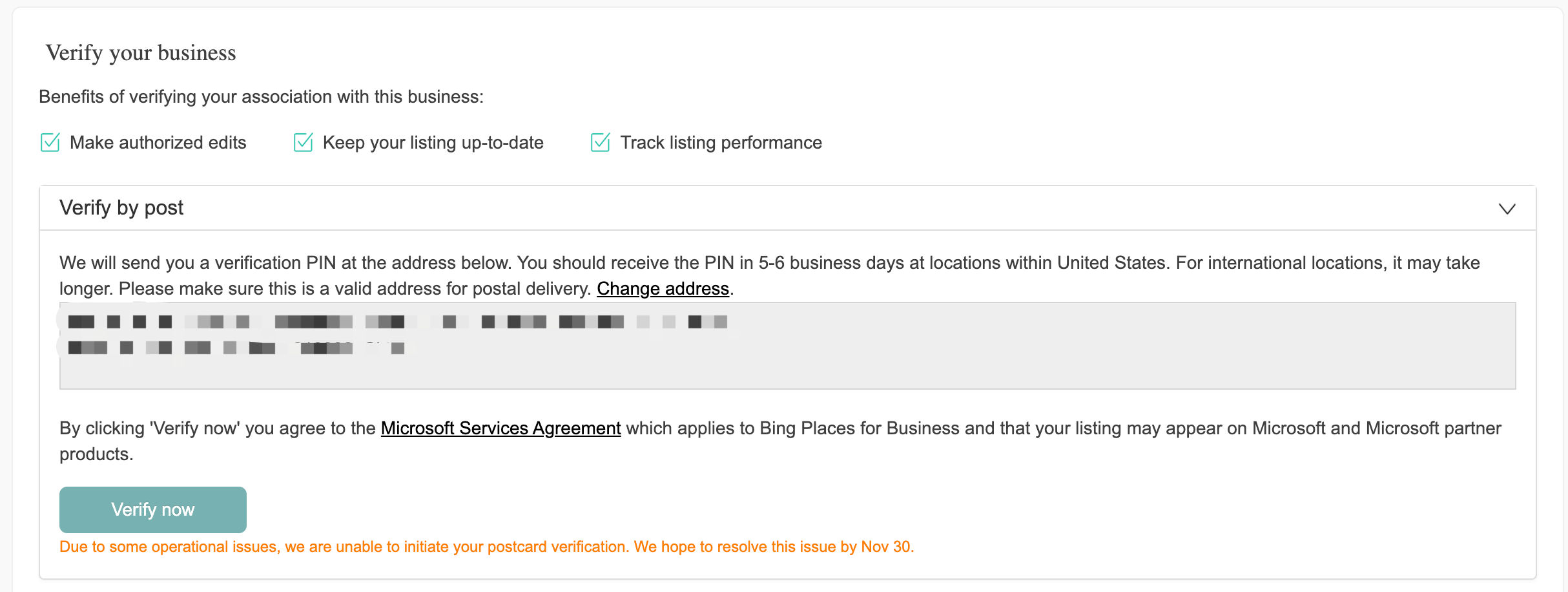Open the Microsoft Services Agreement link
1568x592 pixels.
pos(500,428)
